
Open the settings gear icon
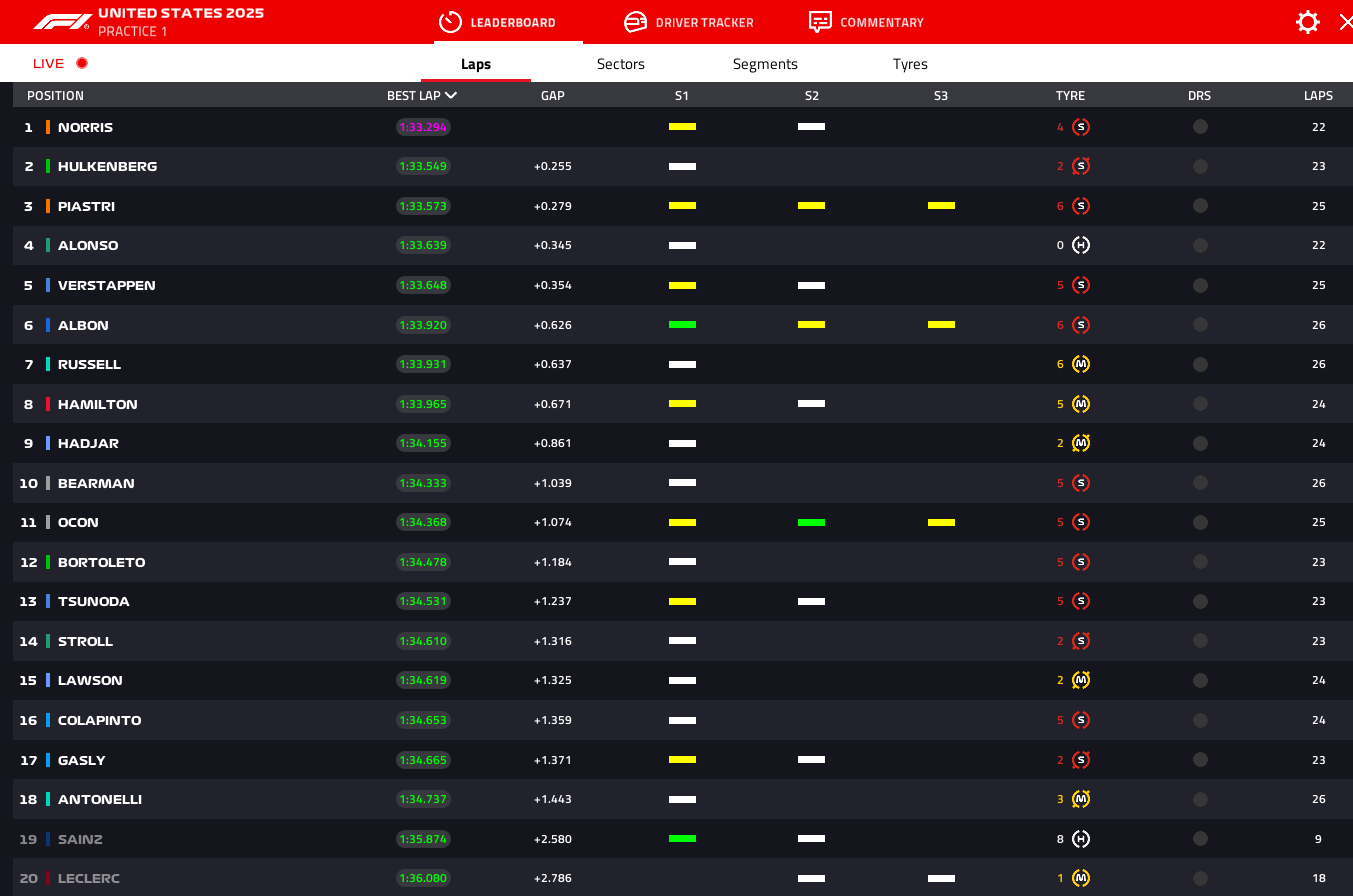(1307, 22)
